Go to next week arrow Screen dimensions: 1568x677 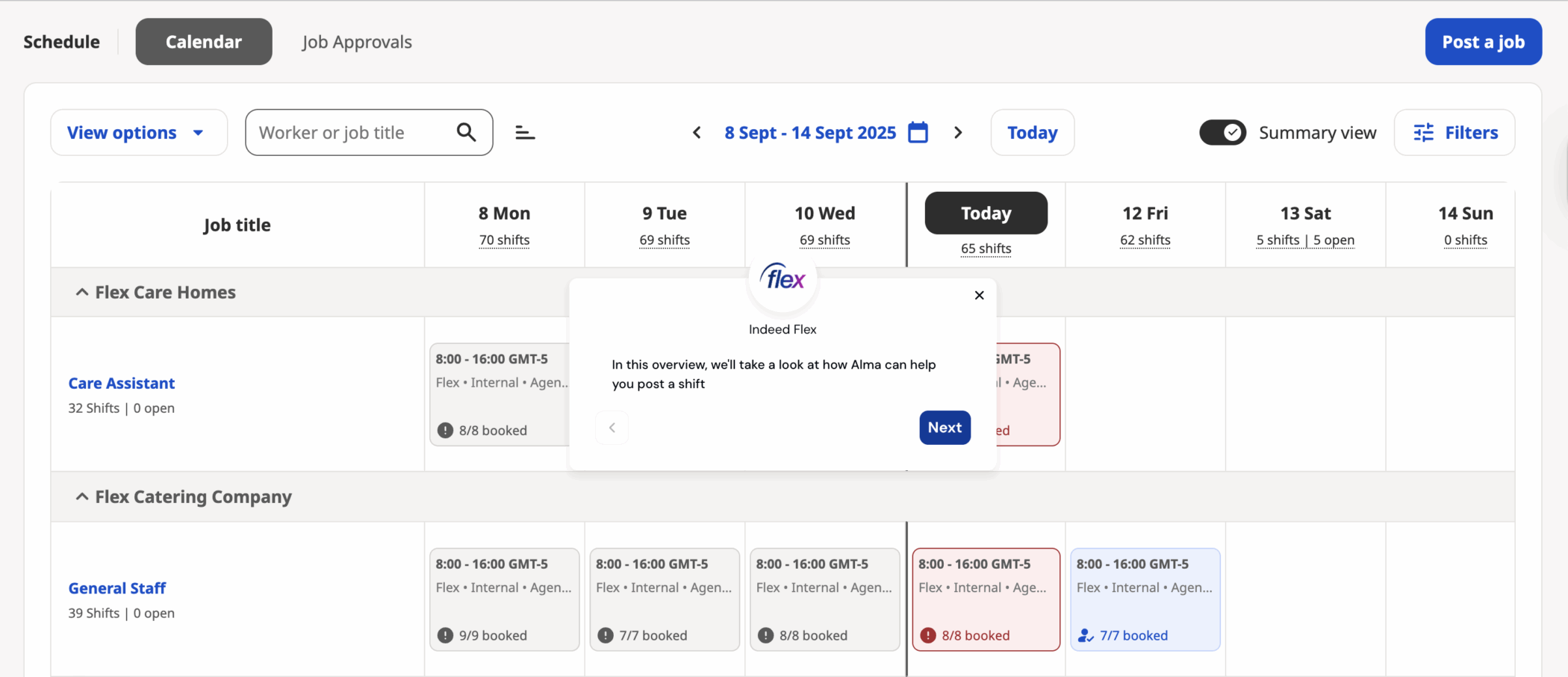(958, 133)
